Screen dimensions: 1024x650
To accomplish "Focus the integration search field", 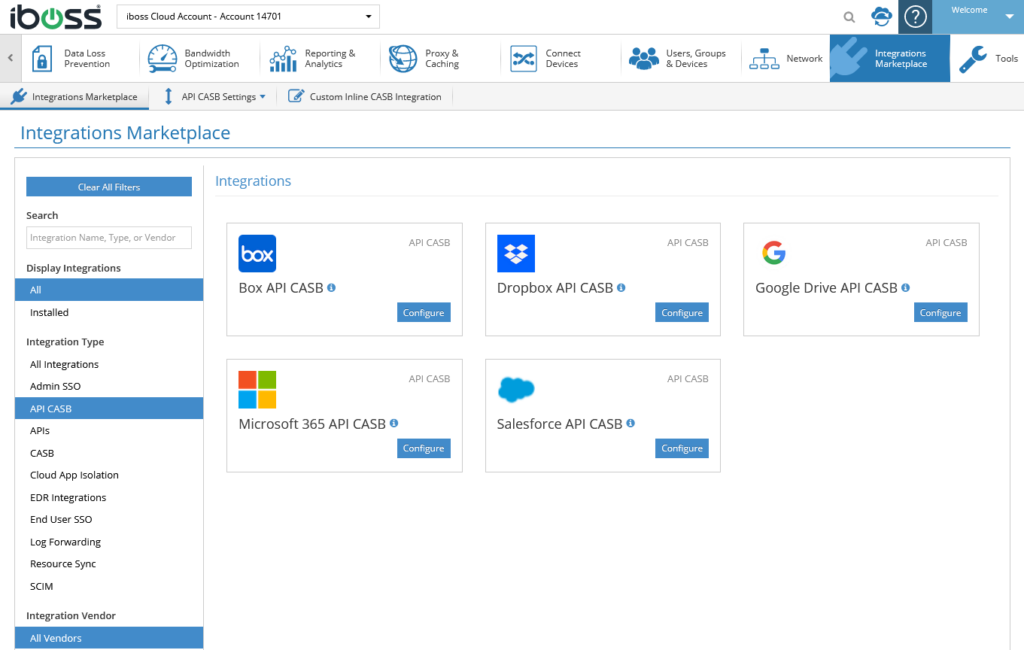I will (109, 238).
